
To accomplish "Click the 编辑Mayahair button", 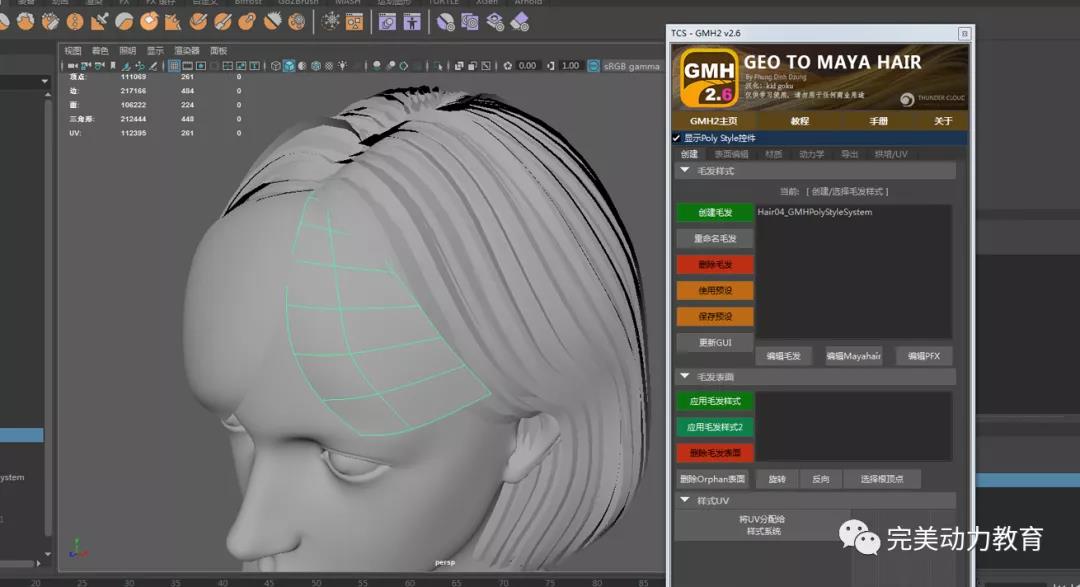I will pos(853,356).
